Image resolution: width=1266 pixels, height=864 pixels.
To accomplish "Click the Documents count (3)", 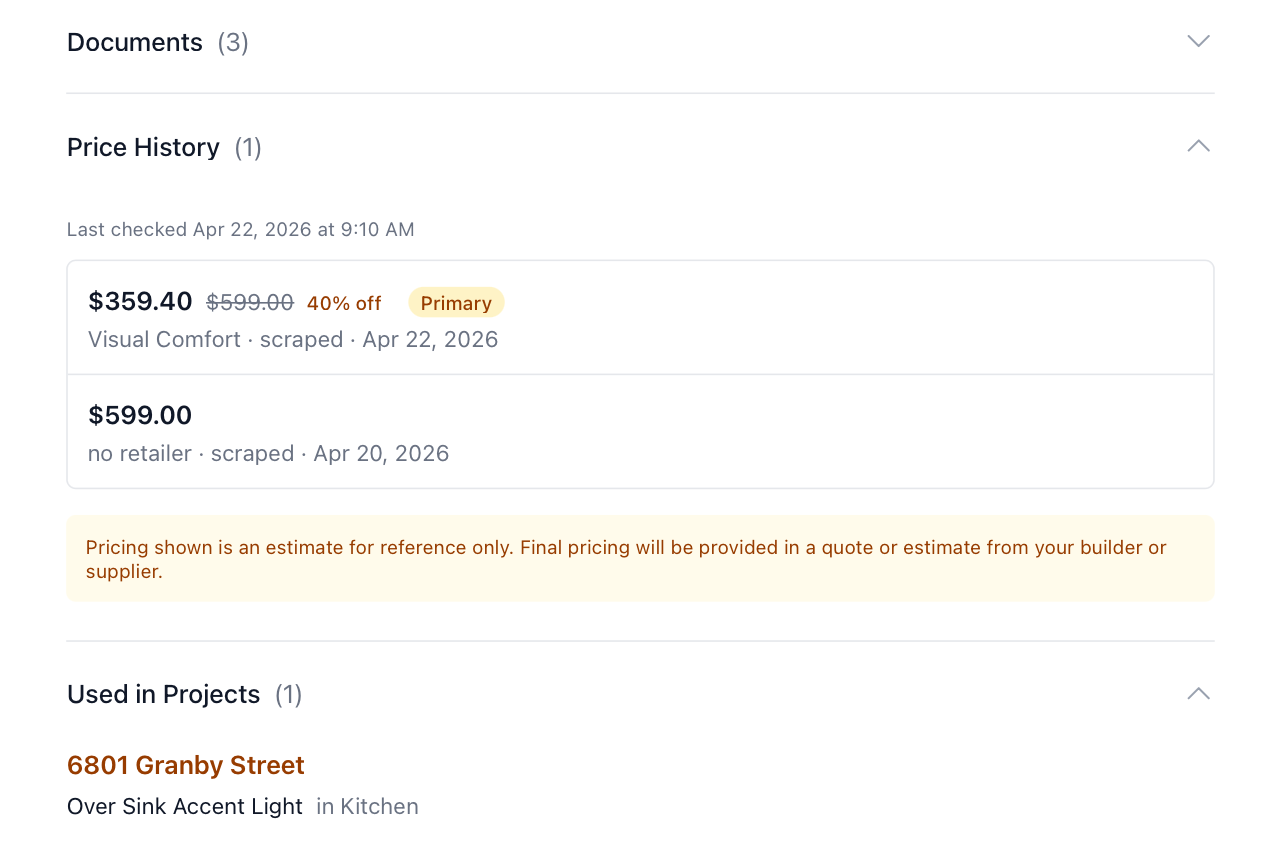I will pos(233,43).
